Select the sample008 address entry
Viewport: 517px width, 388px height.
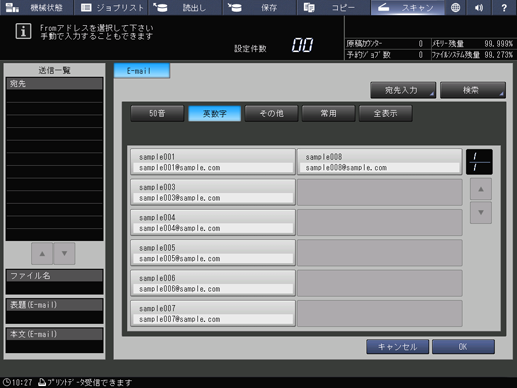(x=379, y=162)
